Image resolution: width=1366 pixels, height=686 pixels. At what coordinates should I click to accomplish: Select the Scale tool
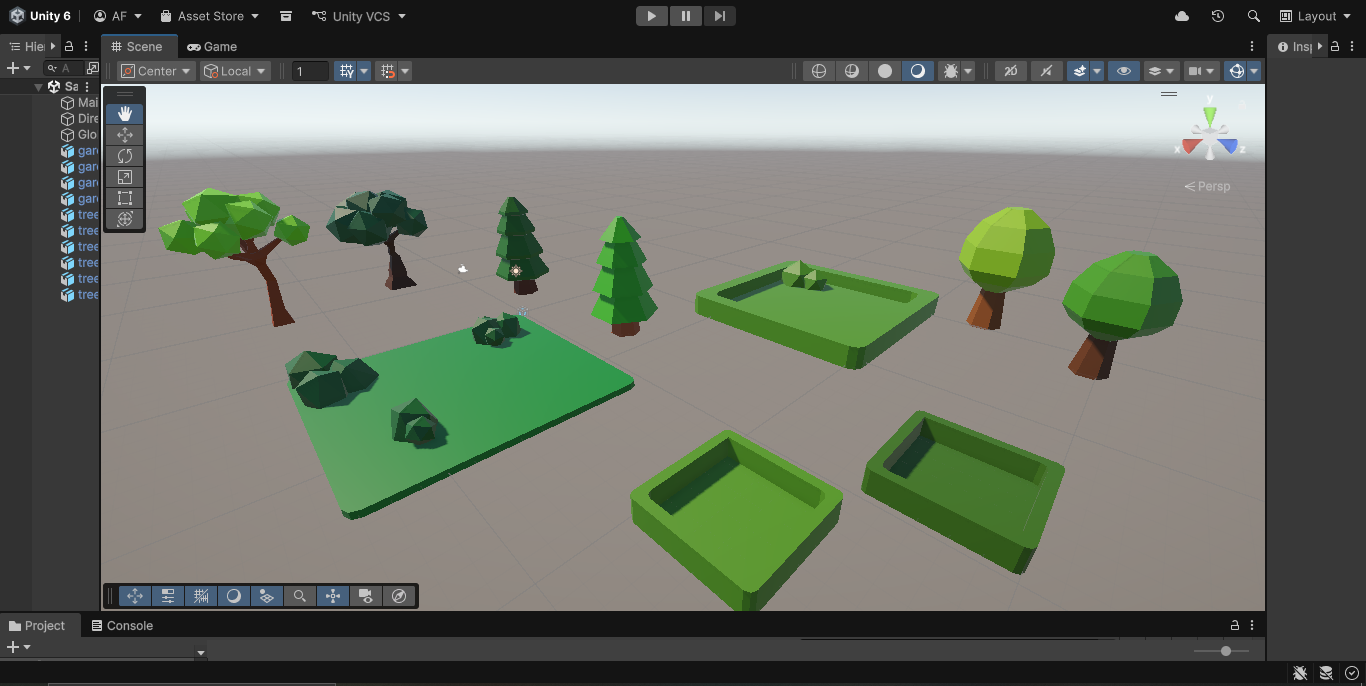pos(125,177)
